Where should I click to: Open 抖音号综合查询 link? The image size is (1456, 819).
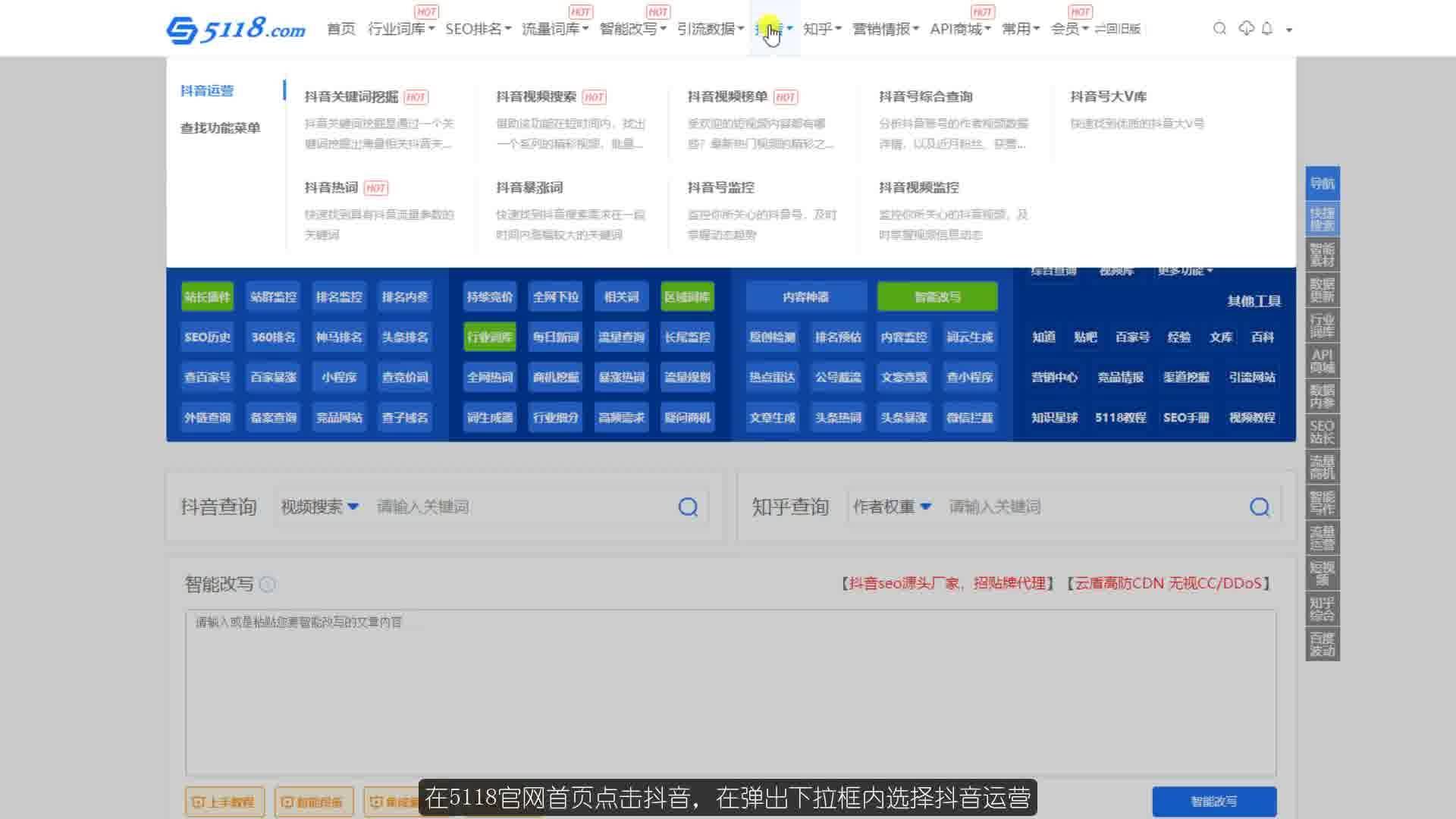pos(925,96)
